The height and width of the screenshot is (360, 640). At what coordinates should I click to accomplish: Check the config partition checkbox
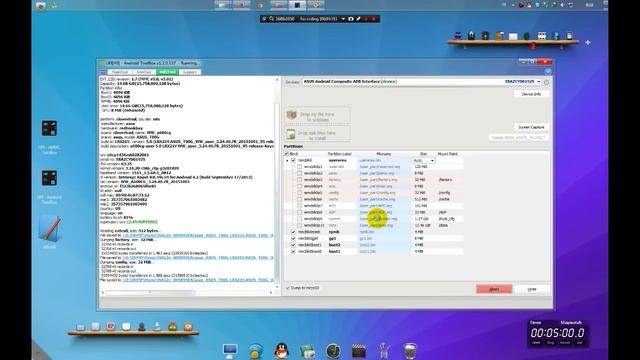[x=300, y=193]
